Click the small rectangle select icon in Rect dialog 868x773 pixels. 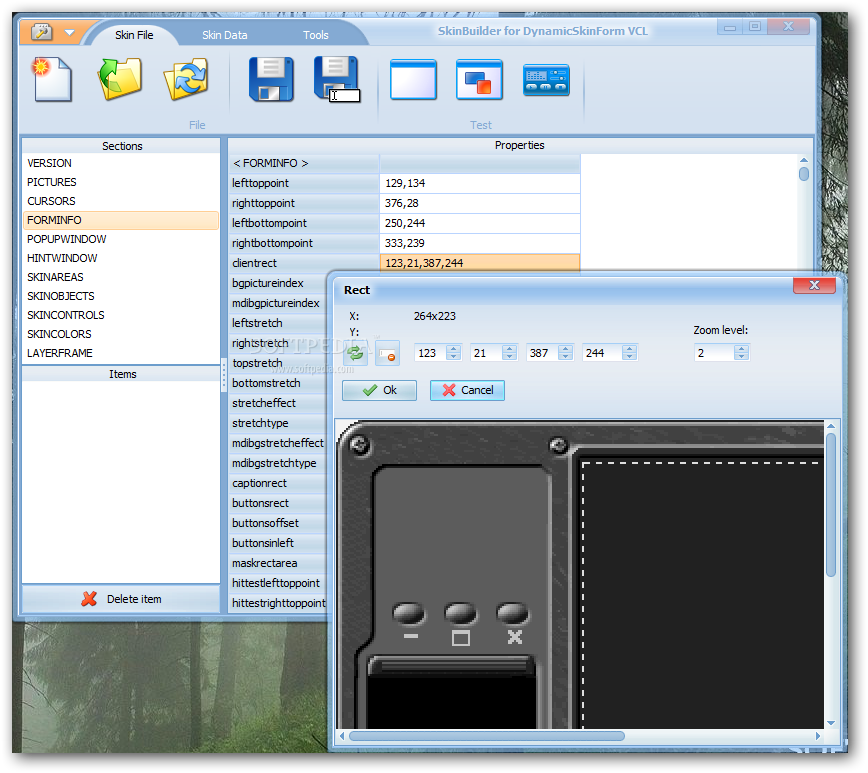click(x=388, y=353)
